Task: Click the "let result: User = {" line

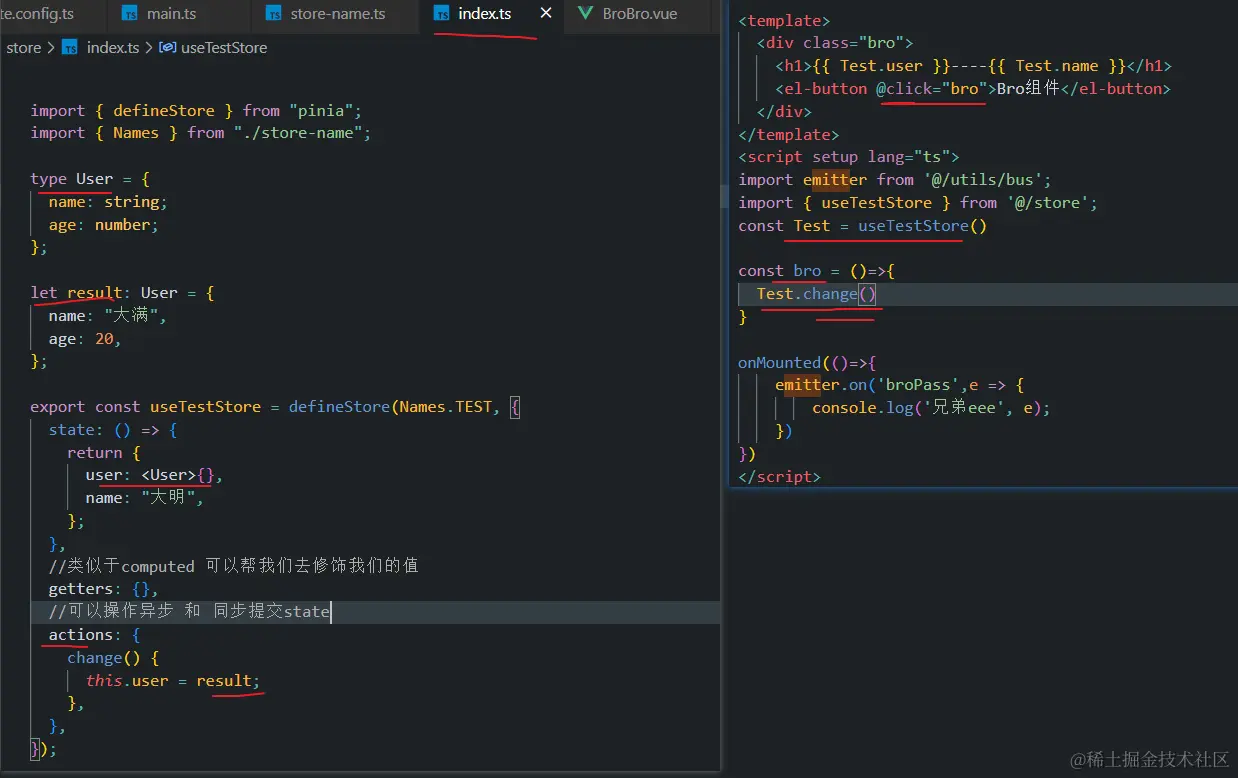Action: coord(122,293)
